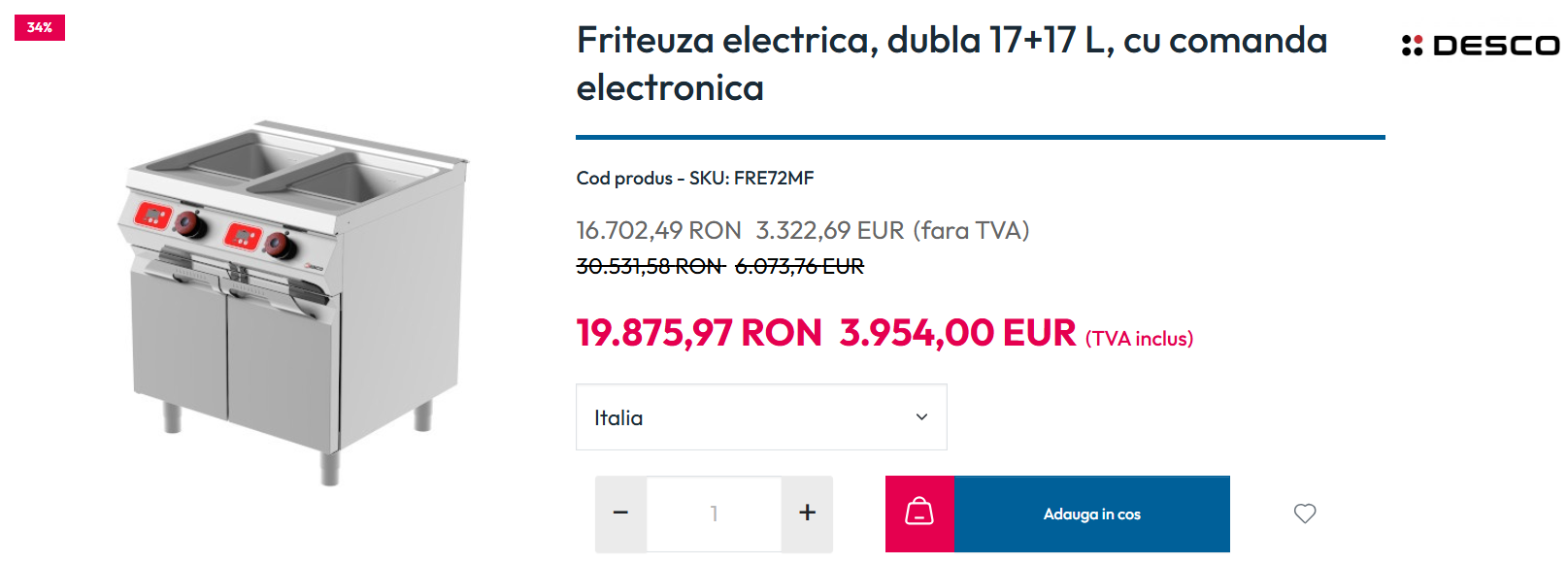Click the red 19.875,97 RON price

(x=699, y=333)
